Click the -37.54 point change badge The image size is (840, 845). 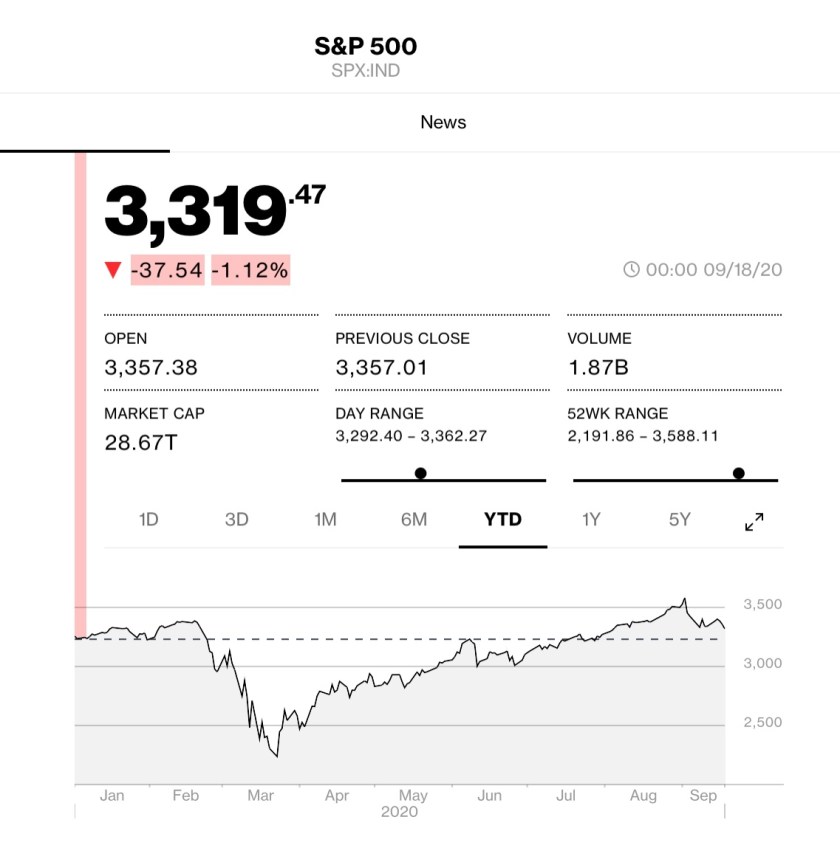point(167,270)
